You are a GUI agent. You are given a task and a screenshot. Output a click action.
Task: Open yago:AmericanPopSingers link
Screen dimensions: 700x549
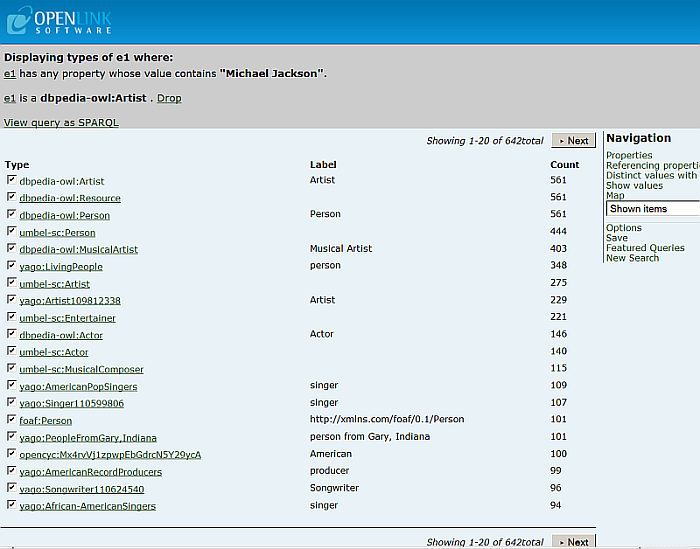79,387
